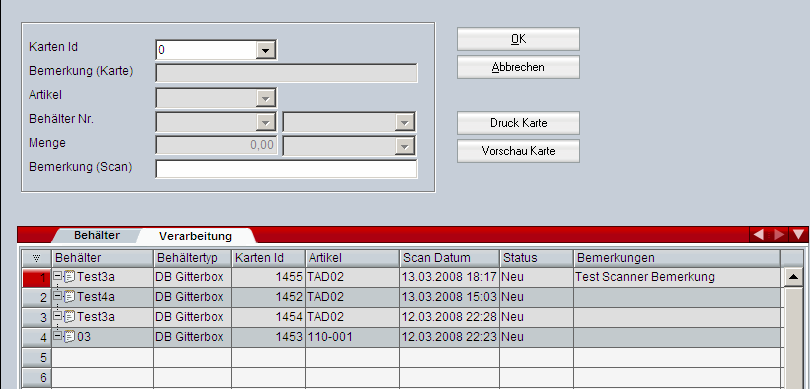Collapse row 3 Test3a tree node
810x389 pixels.
tap(58, 316)
